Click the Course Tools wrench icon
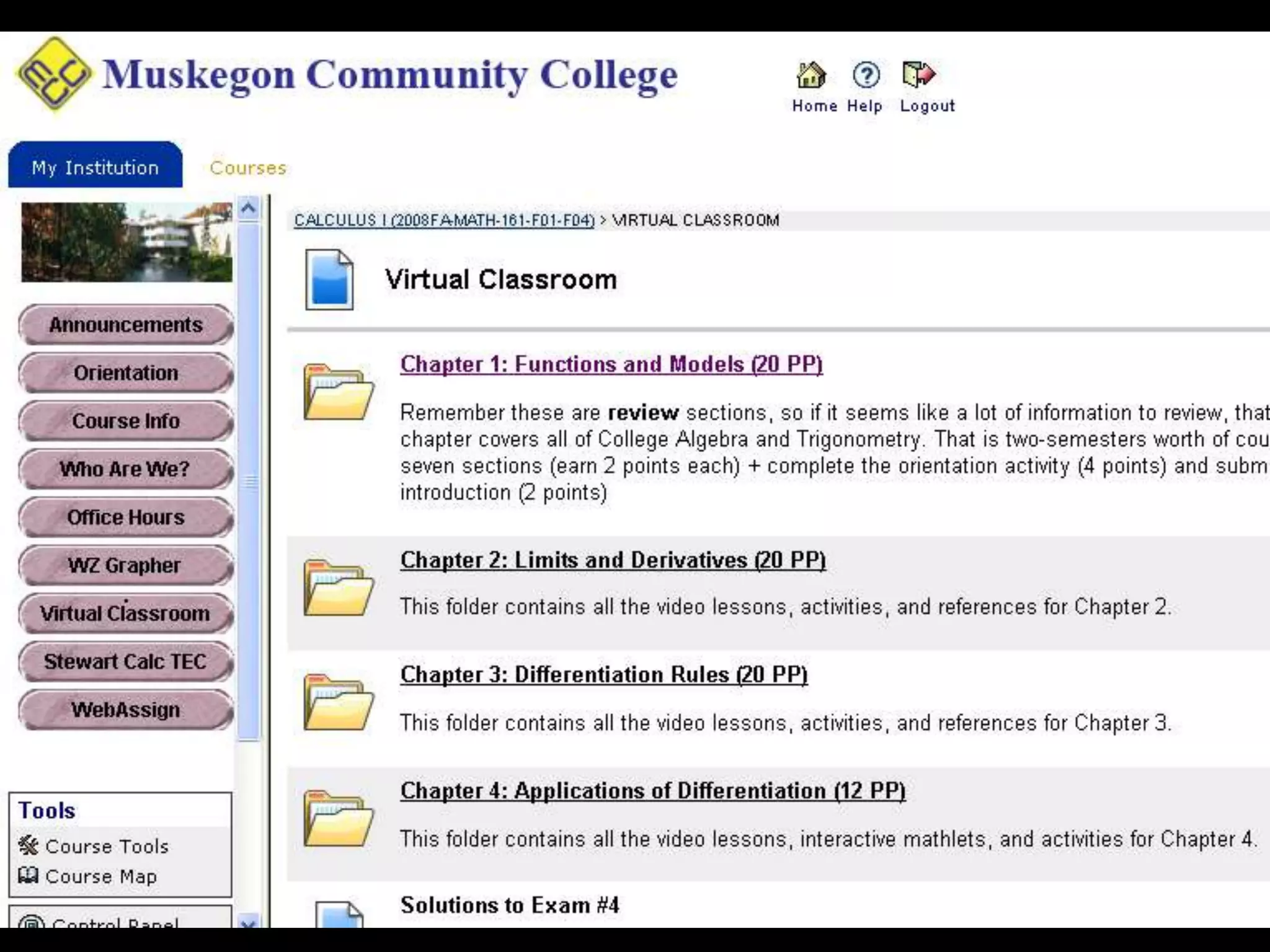This screenshot has width=1270, height=952. 29,845
